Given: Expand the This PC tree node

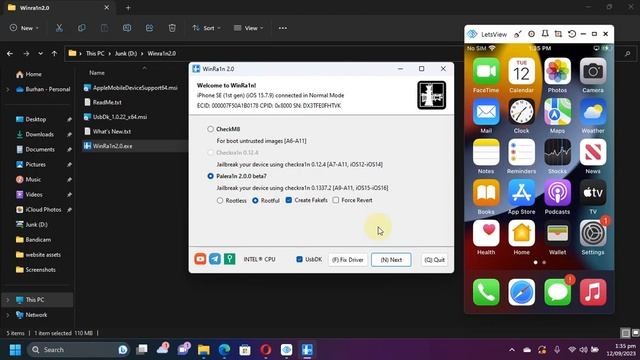Looking at the screenshot, I should [x=7, y=300].
